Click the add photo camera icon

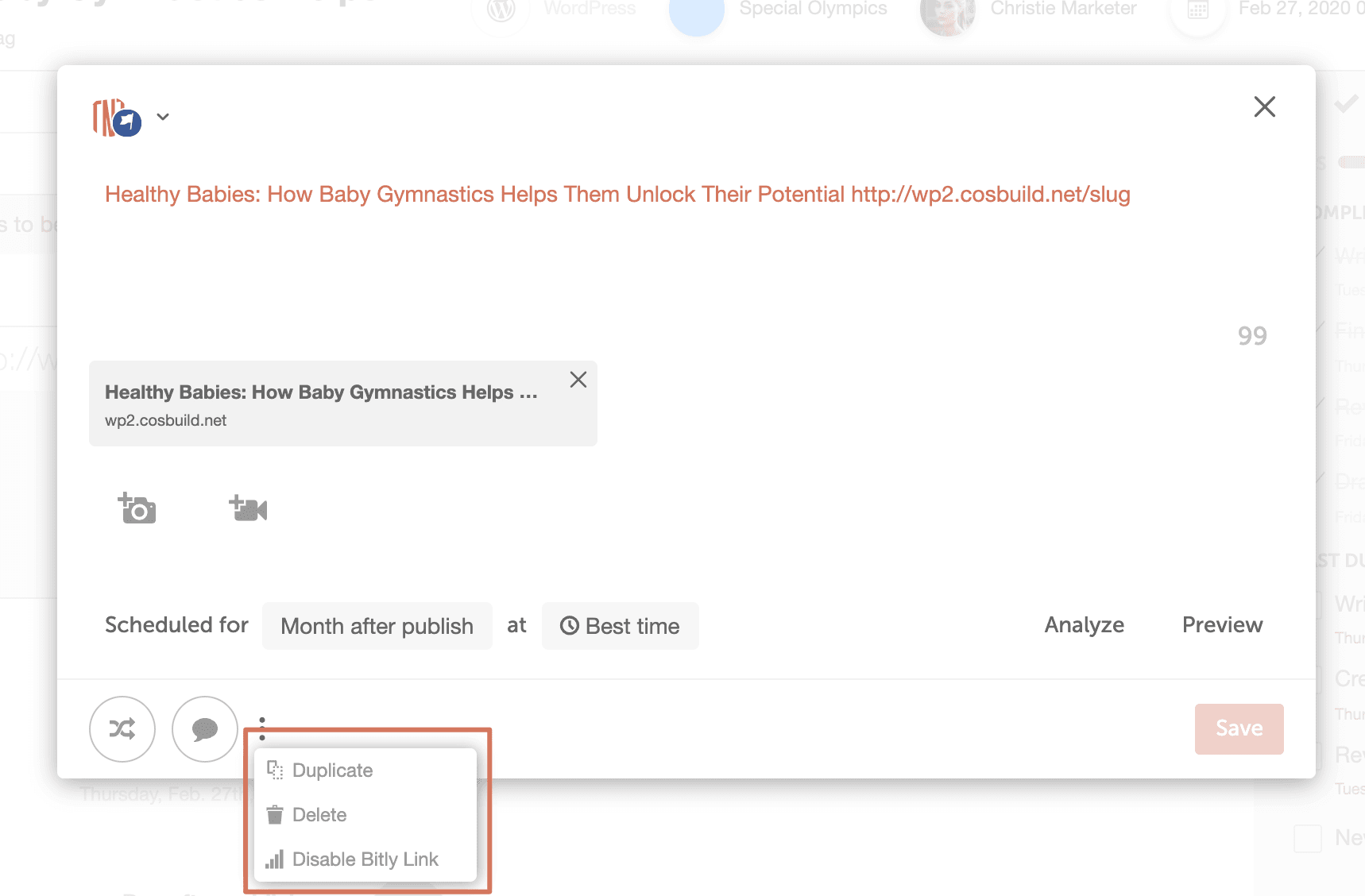point(137,508)
